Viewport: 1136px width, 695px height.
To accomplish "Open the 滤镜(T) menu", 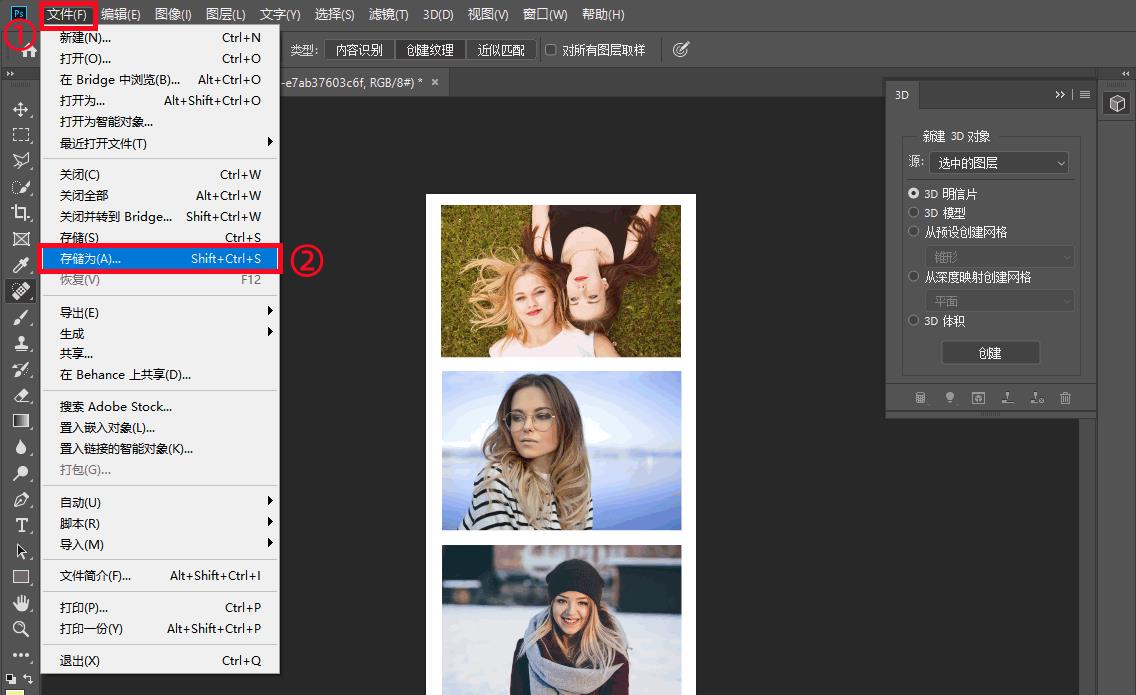I will 388,15.
